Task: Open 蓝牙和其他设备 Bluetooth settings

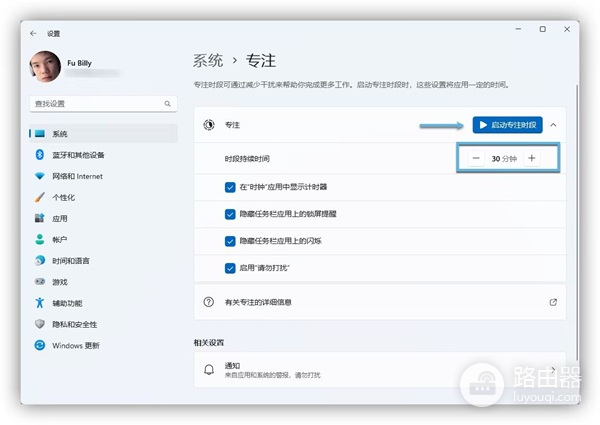Action: pyautogui.click(x=78, y=155)
